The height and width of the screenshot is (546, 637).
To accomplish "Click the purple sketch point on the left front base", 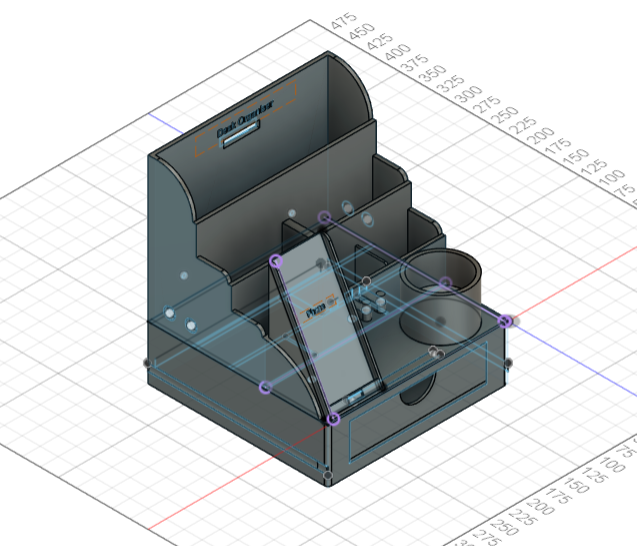I will (x=265, y=387).
